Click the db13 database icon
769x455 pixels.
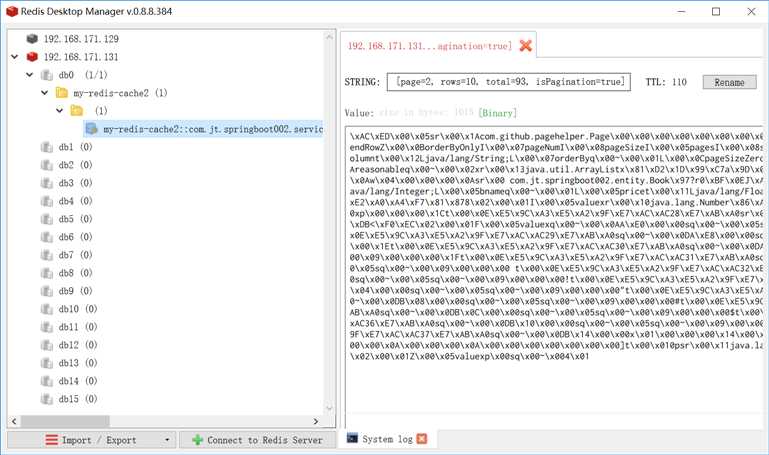47,363
